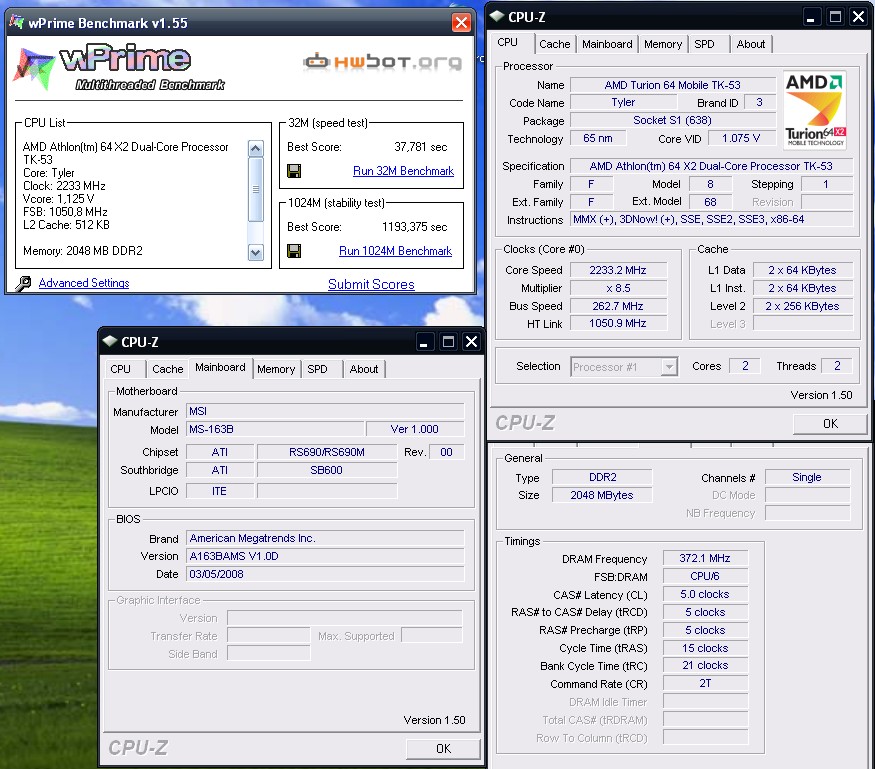875x769 pixels.
Task: Click the AMD Turion 64 X2 logo
Action: point(815,110)
